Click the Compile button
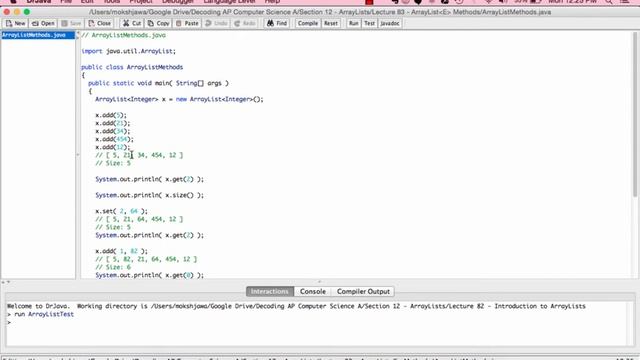The width and height of the screenshot is (640, 360). click(x=308, y=23)
